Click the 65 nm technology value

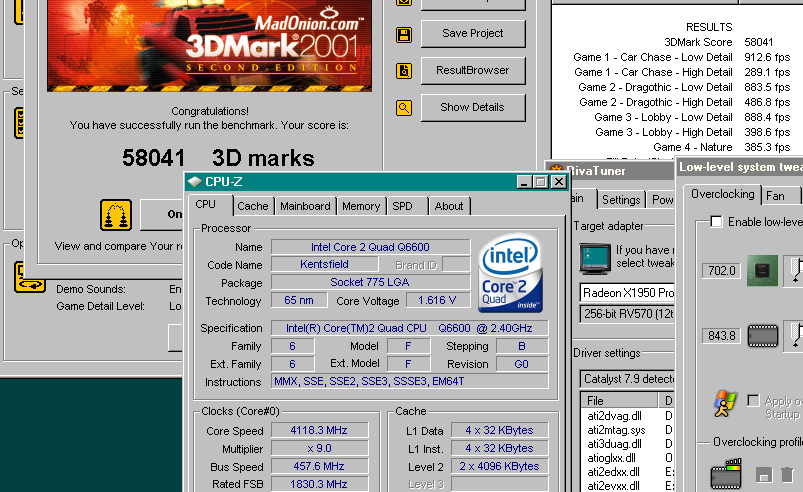299,300
